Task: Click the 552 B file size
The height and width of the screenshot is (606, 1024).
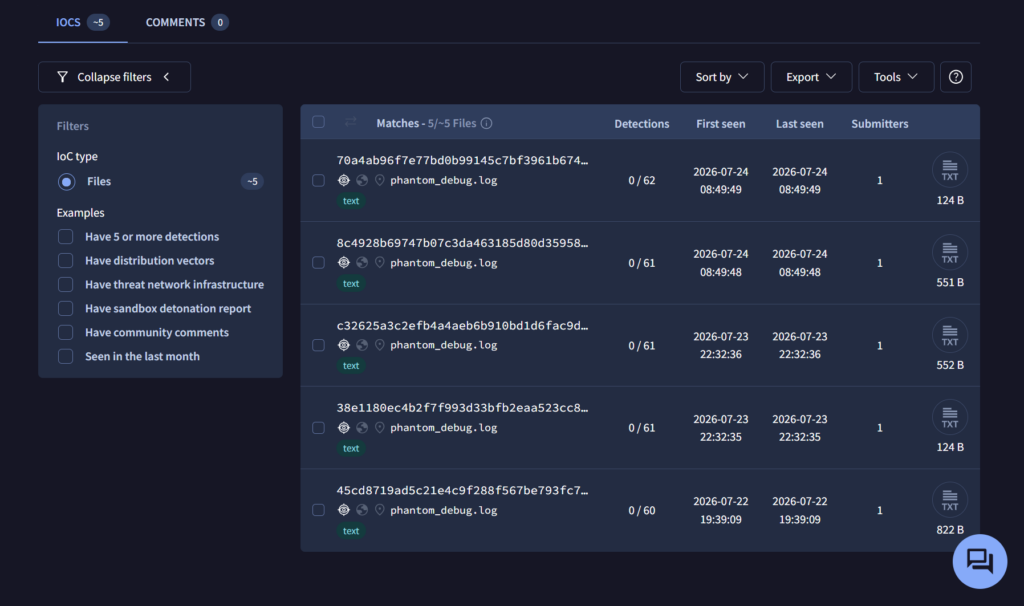Action: point(950,365)
